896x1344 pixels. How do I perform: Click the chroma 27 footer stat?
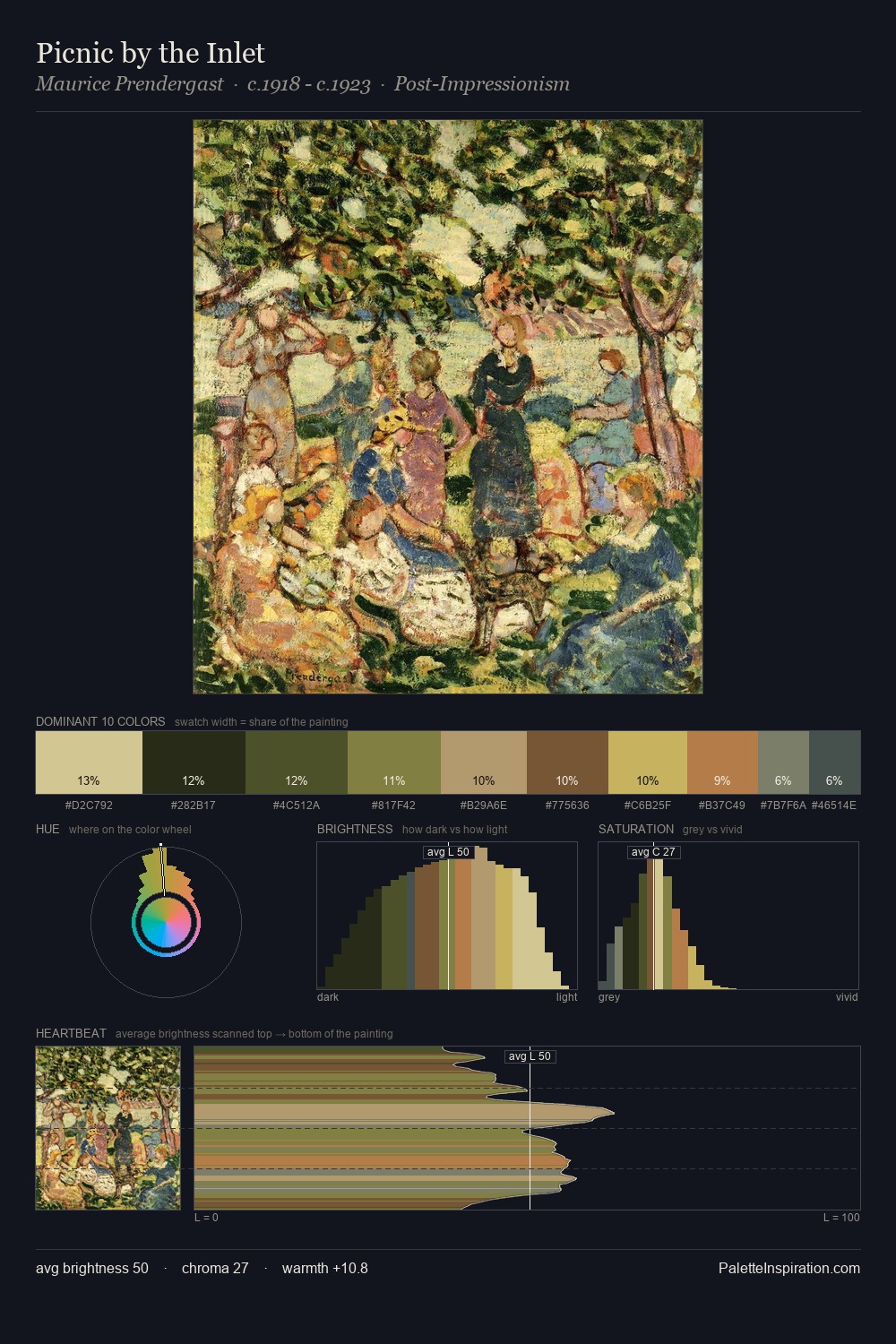(x=215, y=1268)
